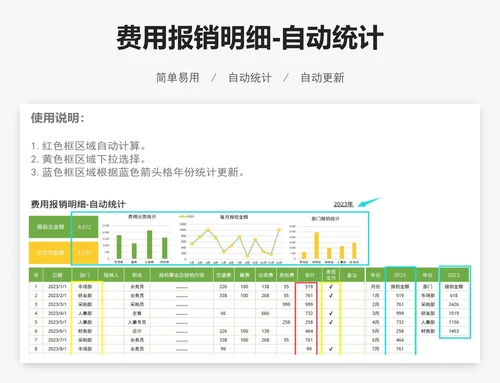Select department summary amount 1019

[454, 313]
